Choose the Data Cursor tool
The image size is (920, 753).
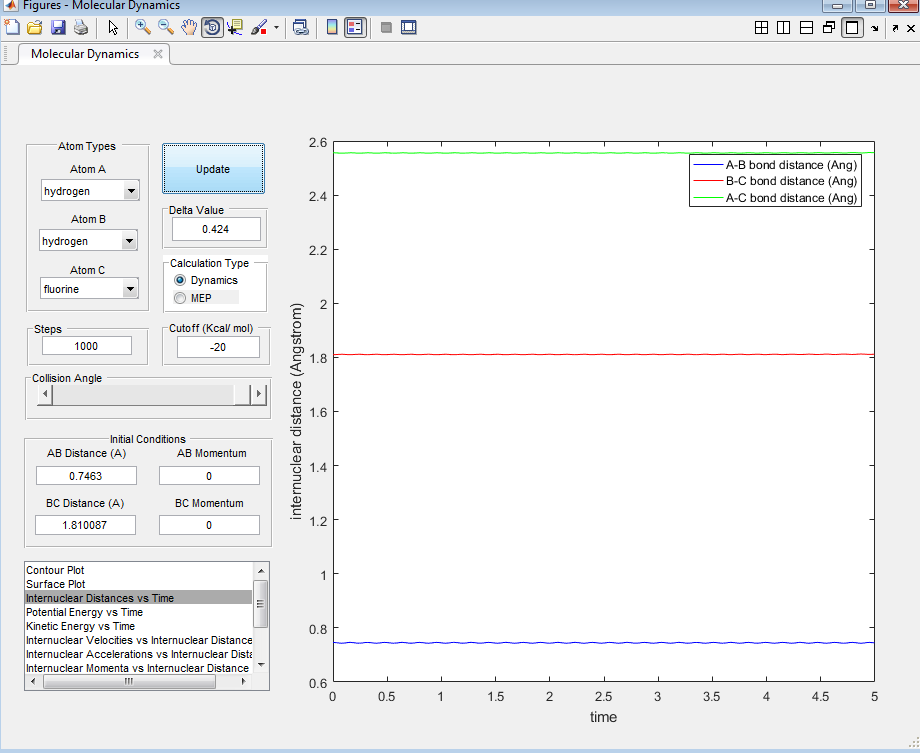(x=235, y=28)
